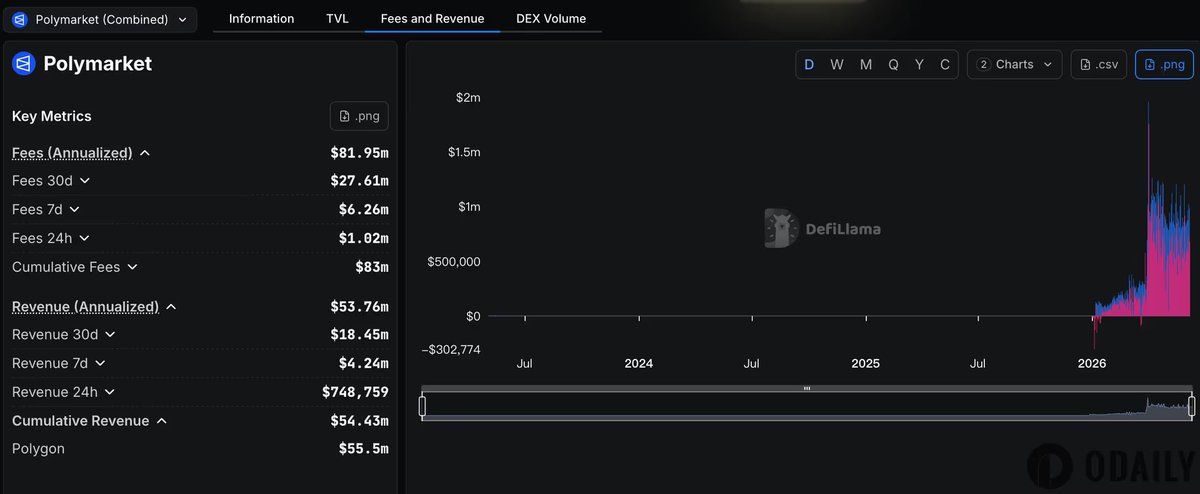Image resolution: width=1200 pixels, height=494 pixels.
Task: Select the daily (D) chart interval
Action: (x=809, y=65)
